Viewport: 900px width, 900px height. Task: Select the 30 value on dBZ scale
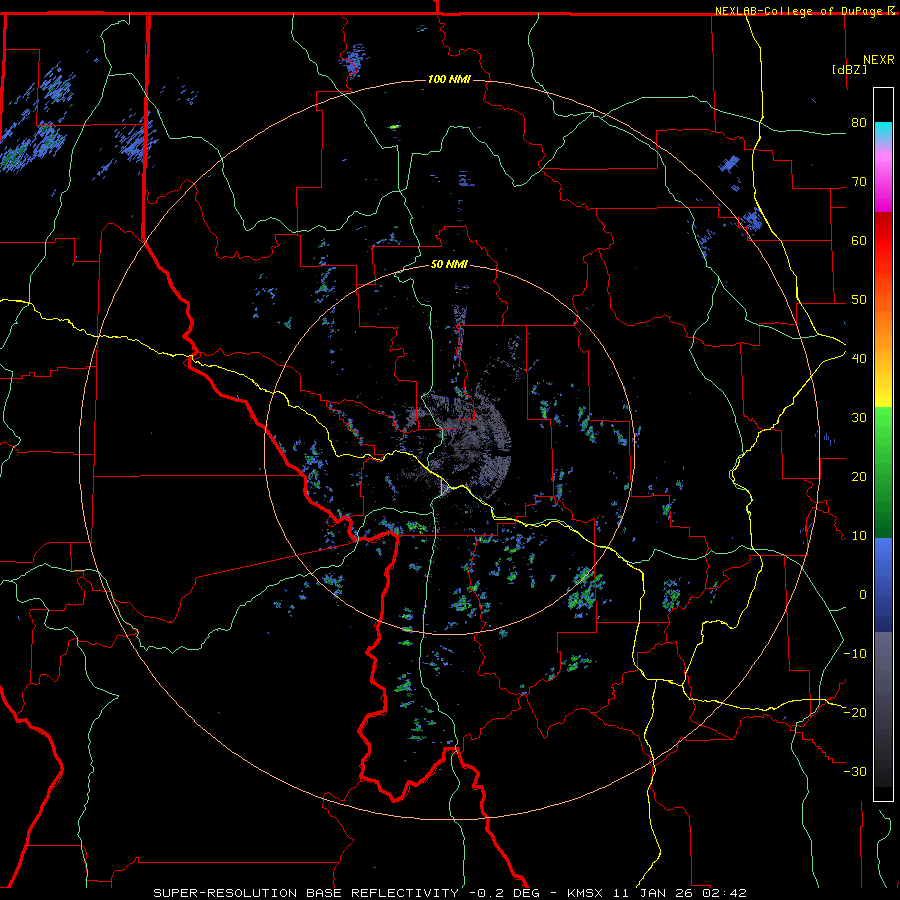pos(859,418)
